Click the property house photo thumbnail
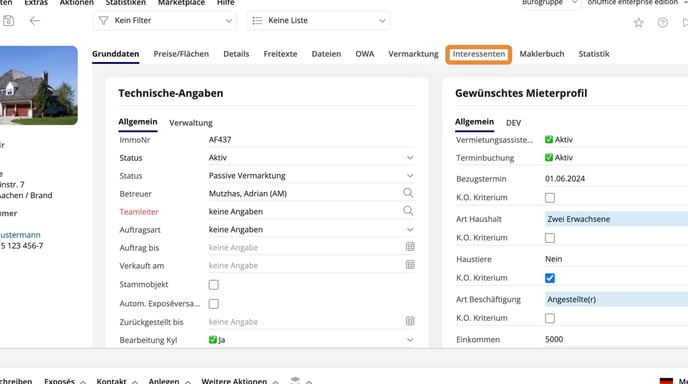This screenshot has width=688, height=384. pyautogui.click(x=39, y=85)
